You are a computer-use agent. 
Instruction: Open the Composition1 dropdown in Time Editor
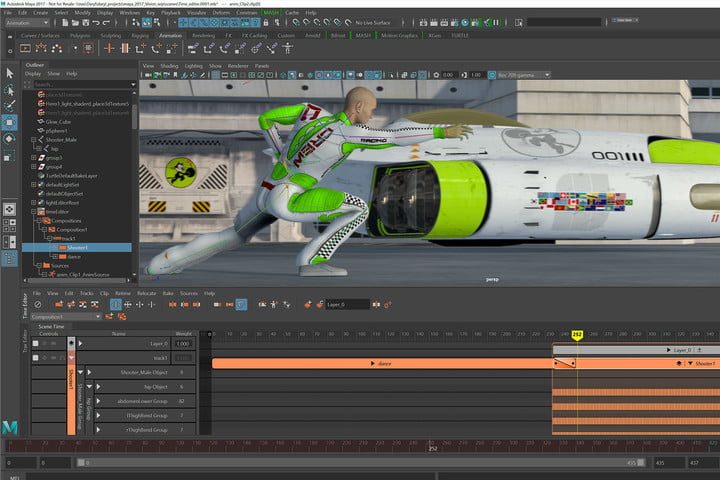coord(66,317)
